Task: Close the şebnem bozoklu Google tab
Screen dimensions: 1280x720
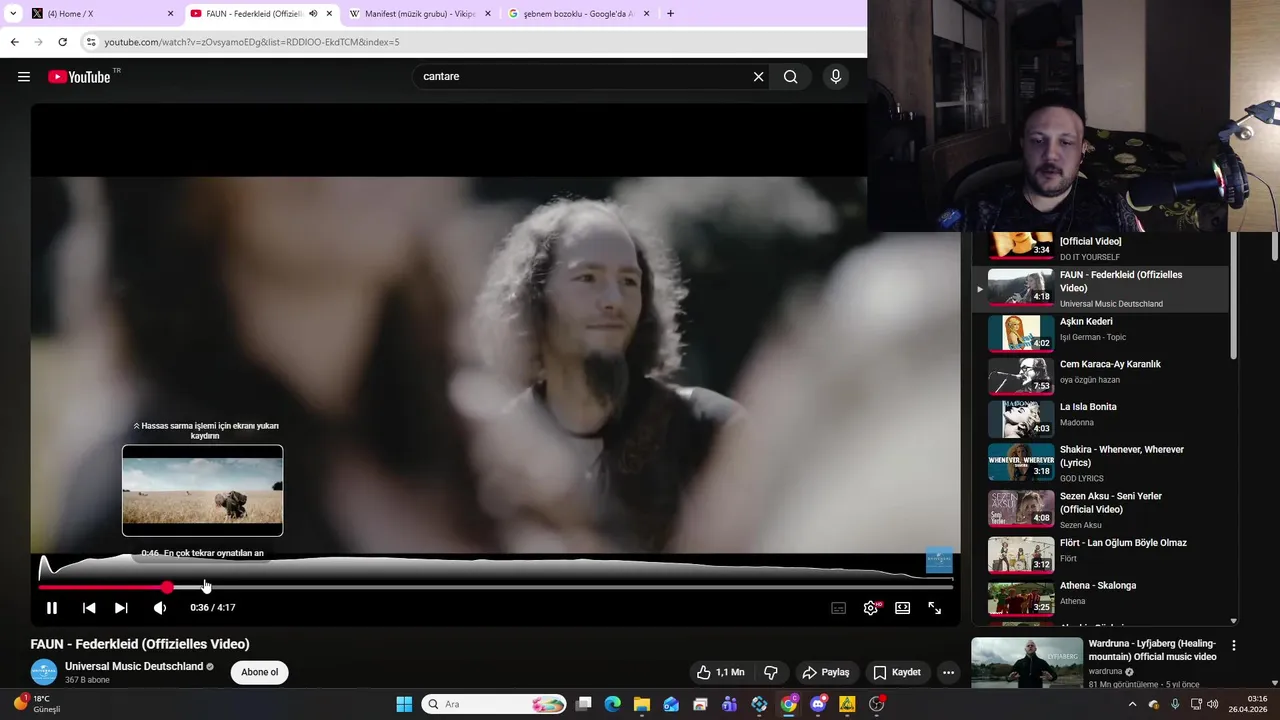Action: coord(647,14)
